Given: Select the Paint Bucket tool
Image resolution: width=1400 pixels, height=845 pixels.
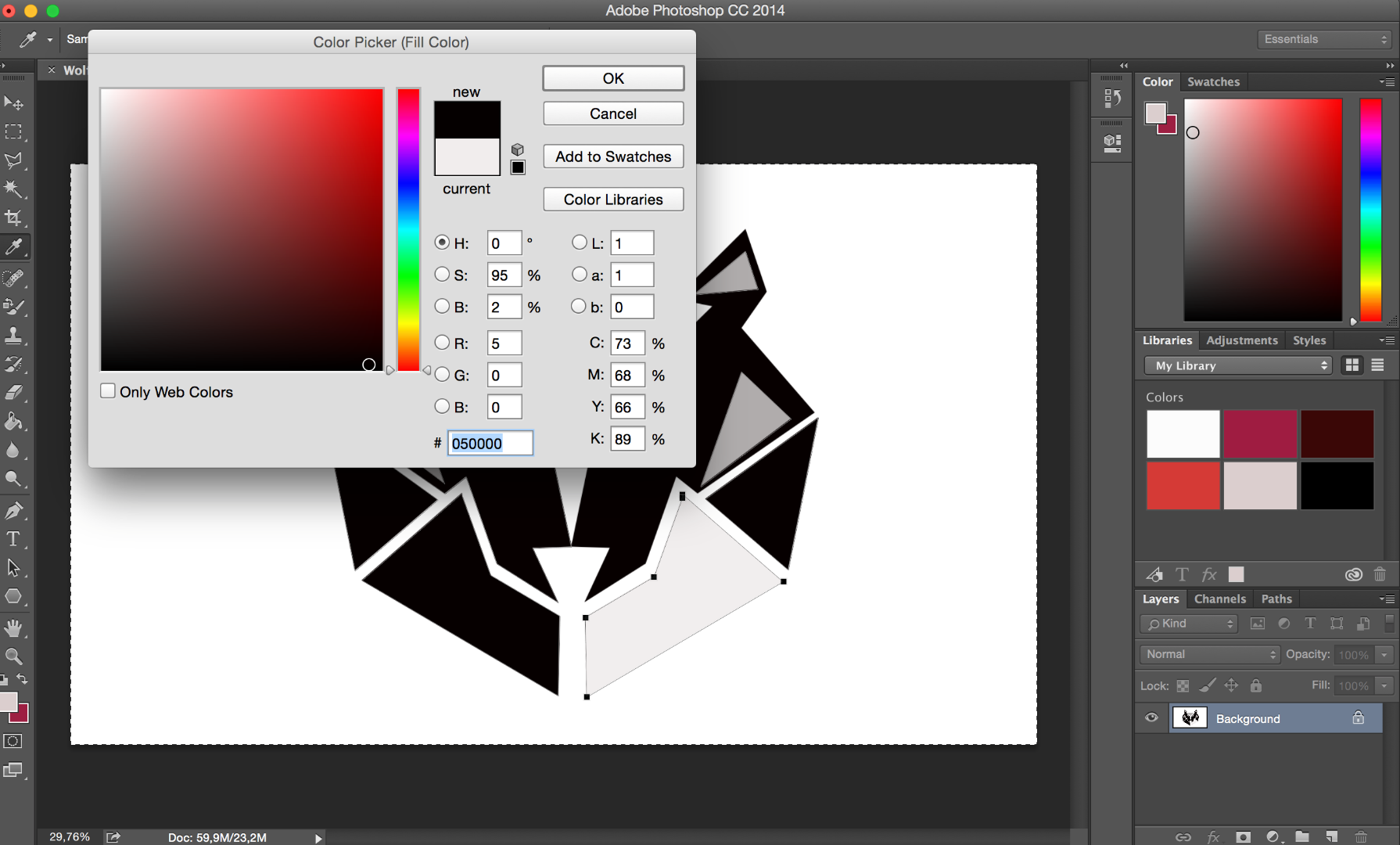Looking at the screenshot, I should tap(13, 422).
